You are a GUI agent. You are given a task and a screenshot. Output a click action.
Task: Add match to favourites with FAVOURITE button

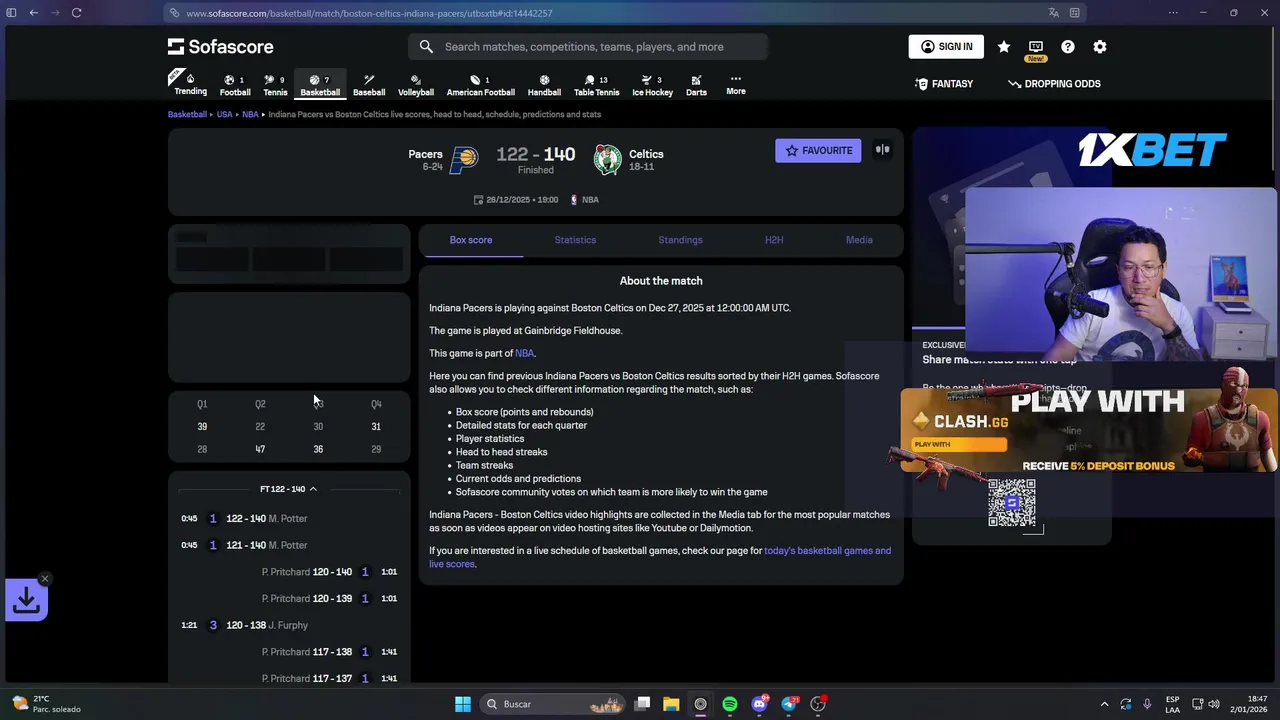(x=818, y=150)
